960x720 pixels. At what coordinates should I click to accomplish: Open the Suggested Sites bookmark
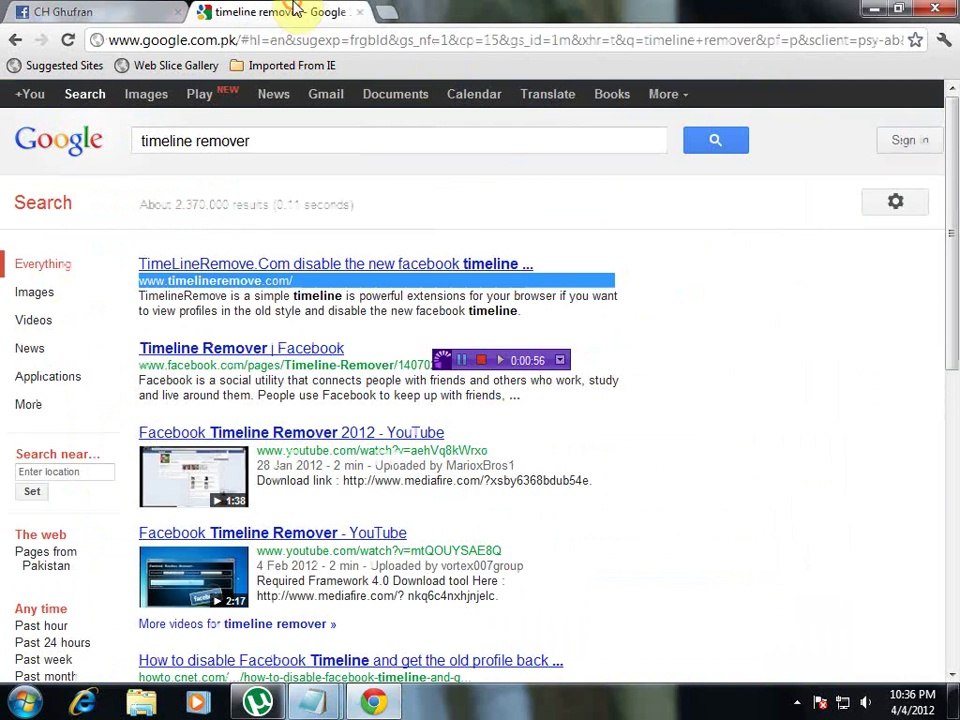pyautogui.click(x=55, y=66)
